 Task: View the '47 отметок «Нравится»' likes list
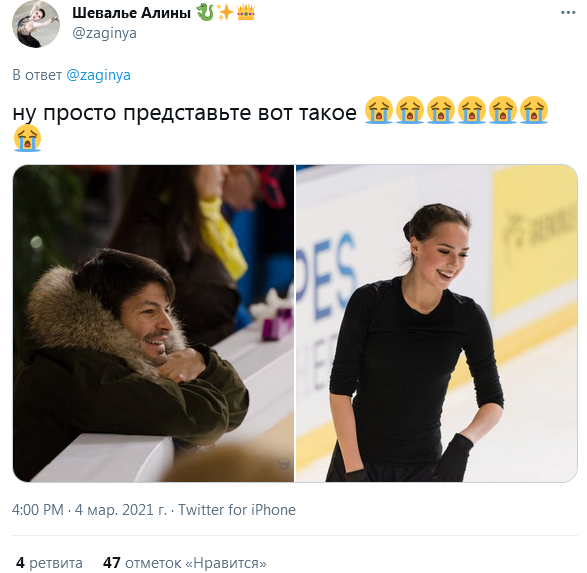click(185, 563)
